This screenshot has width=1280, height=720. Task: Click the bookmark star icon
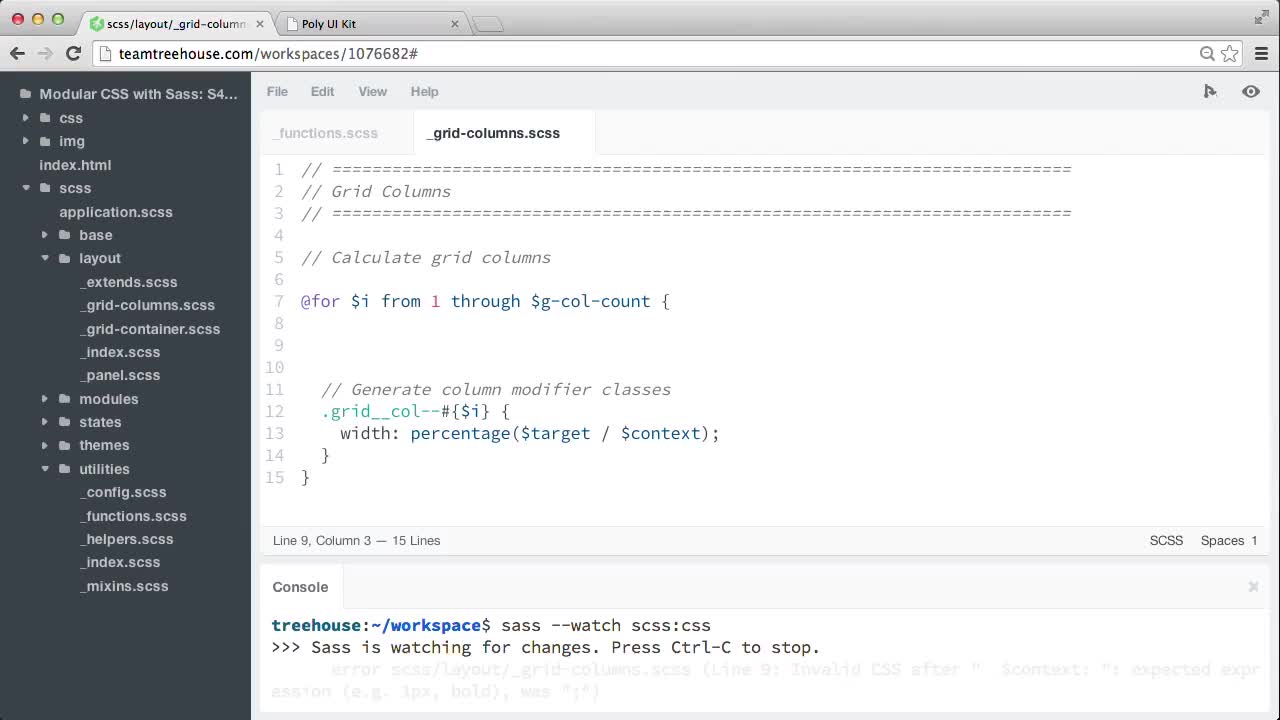coord(1229,53)
